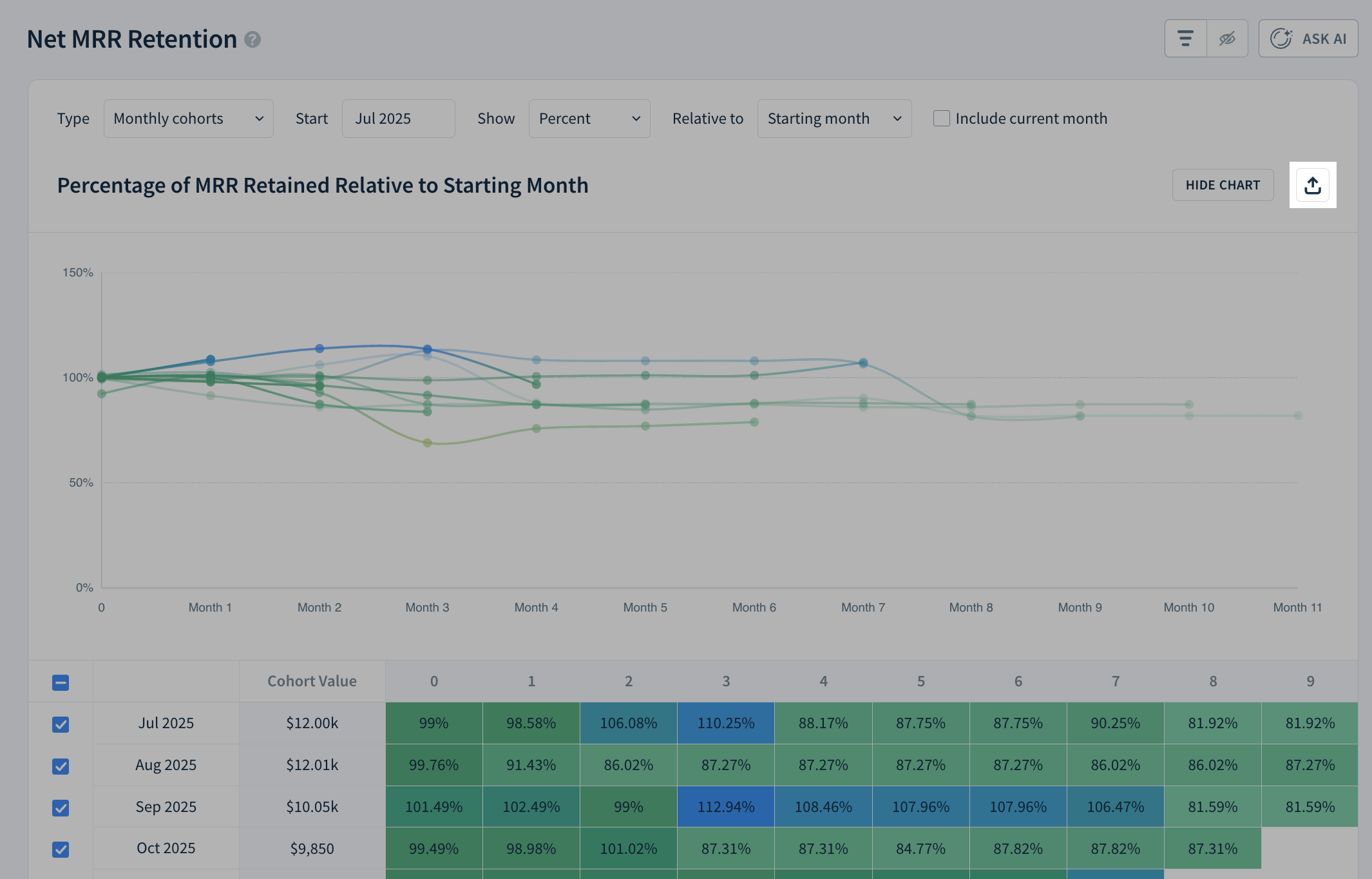This screenshot has height=879, width=1372.
Task: Click the chart title about MRR Retained
Action: pos(323,186)
